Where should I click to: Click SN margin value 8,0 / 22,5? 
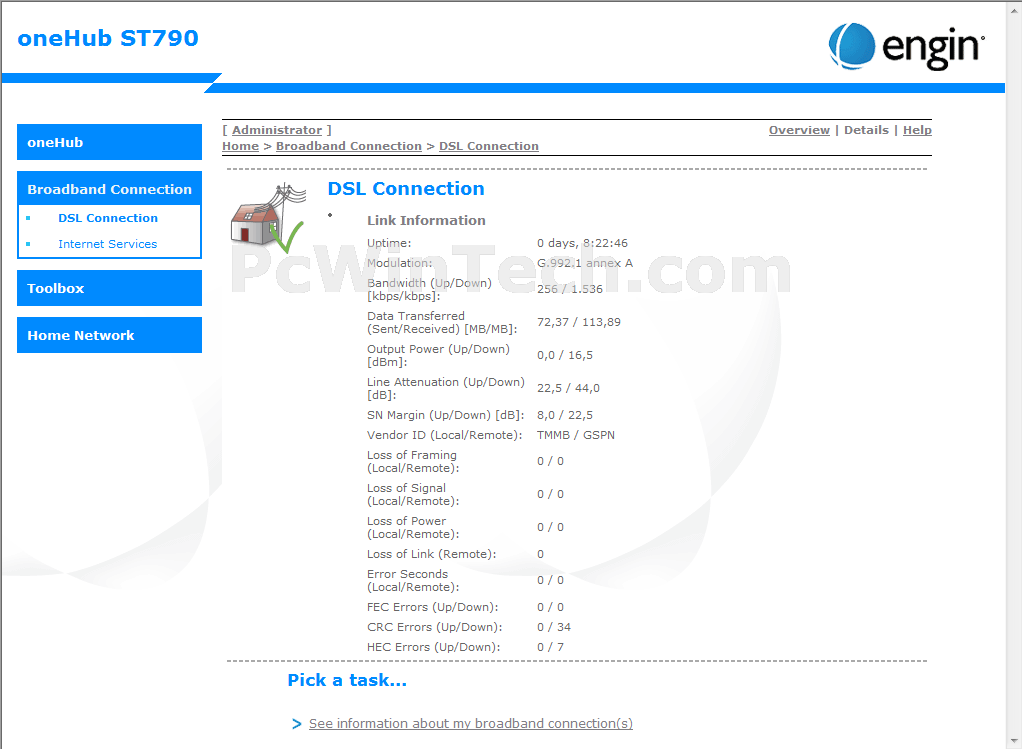click(564, 415)
